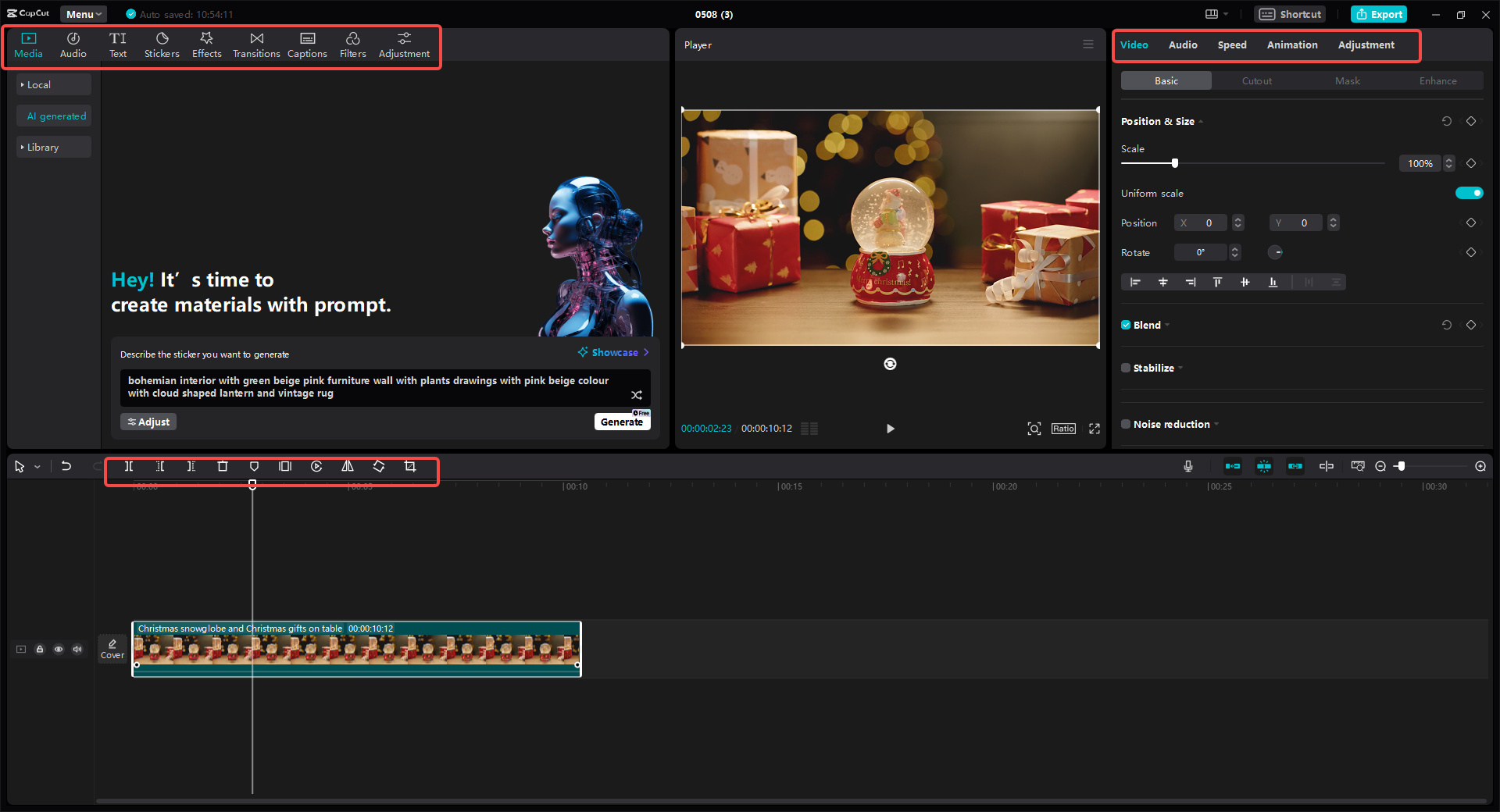Open the Cutout tab in the video panel
This screenshot has height=812, width=1500.
click(x=1255, y=80)
